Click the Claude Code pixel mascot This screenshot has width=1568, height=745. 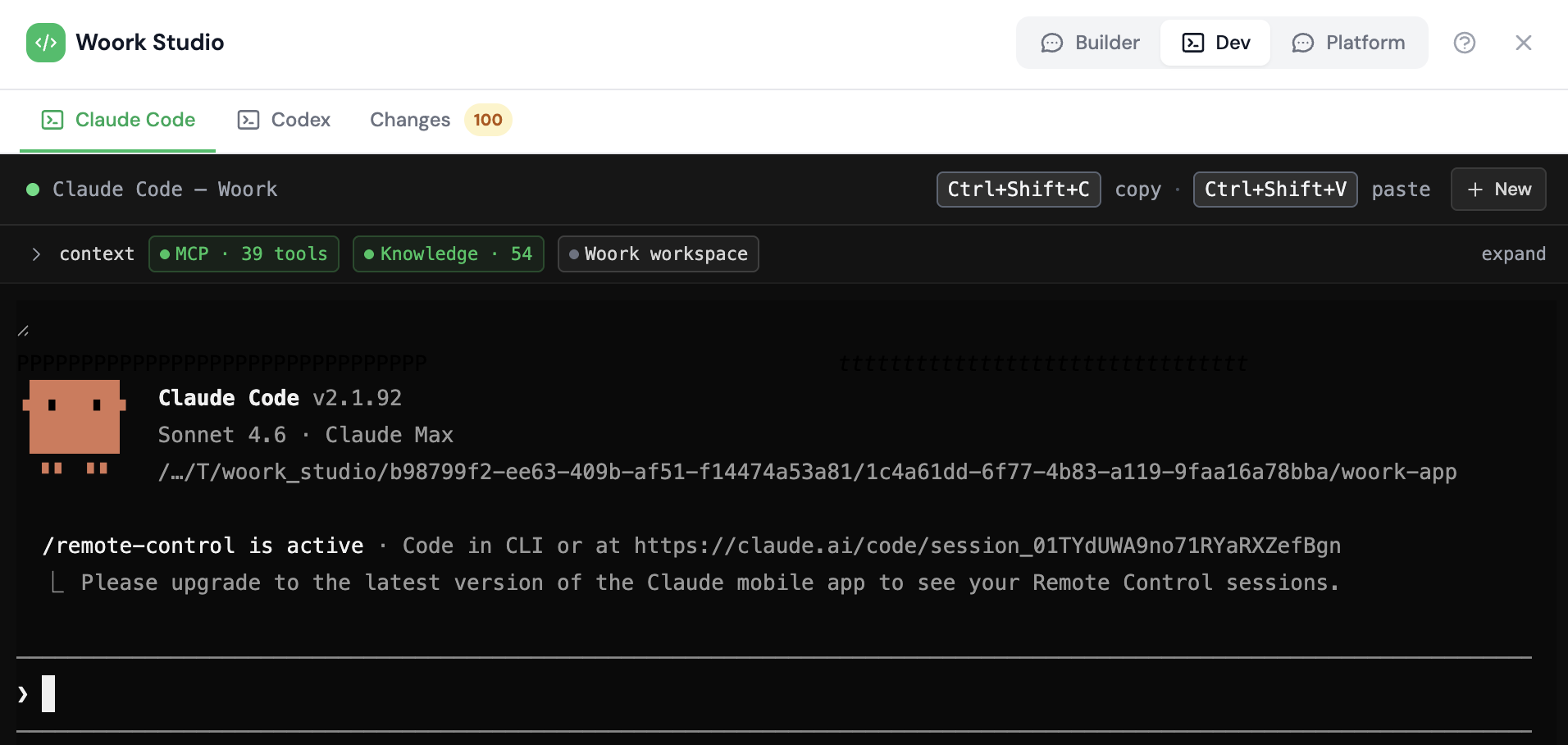[x=75, y=427]
